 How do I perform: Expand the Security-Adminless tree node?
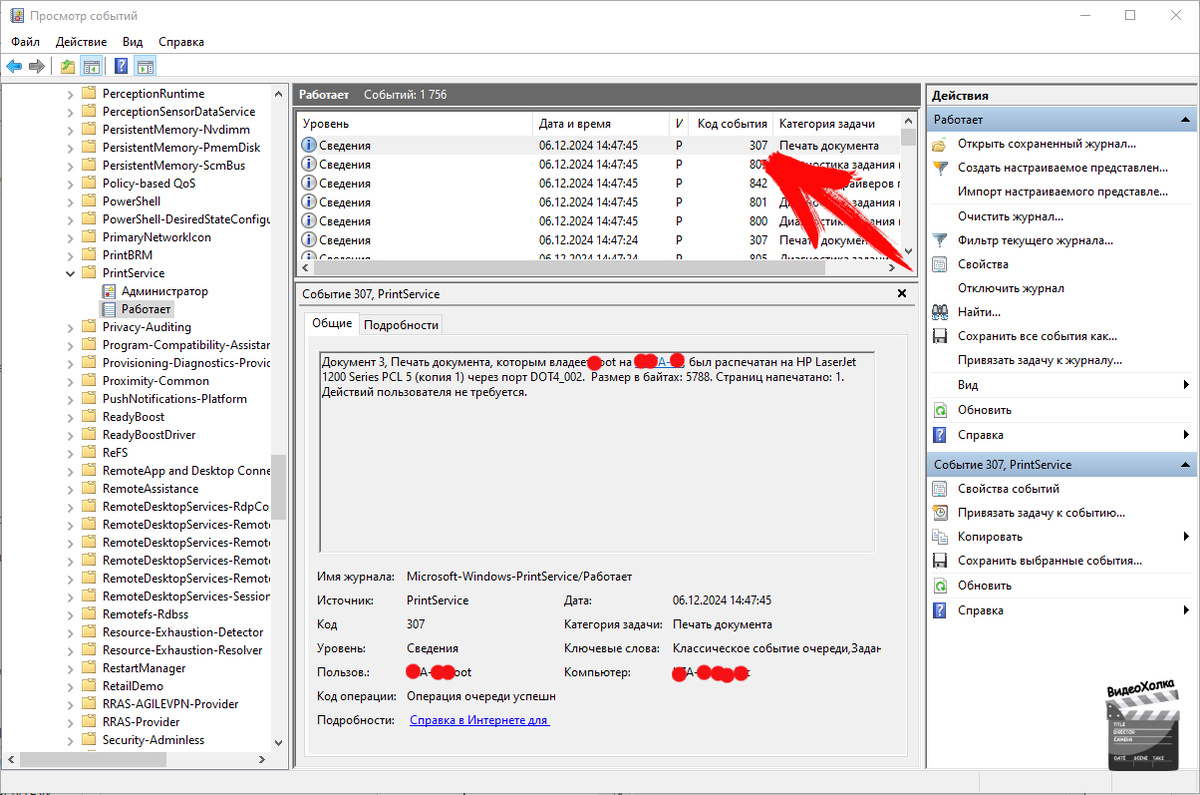[70, 740]
